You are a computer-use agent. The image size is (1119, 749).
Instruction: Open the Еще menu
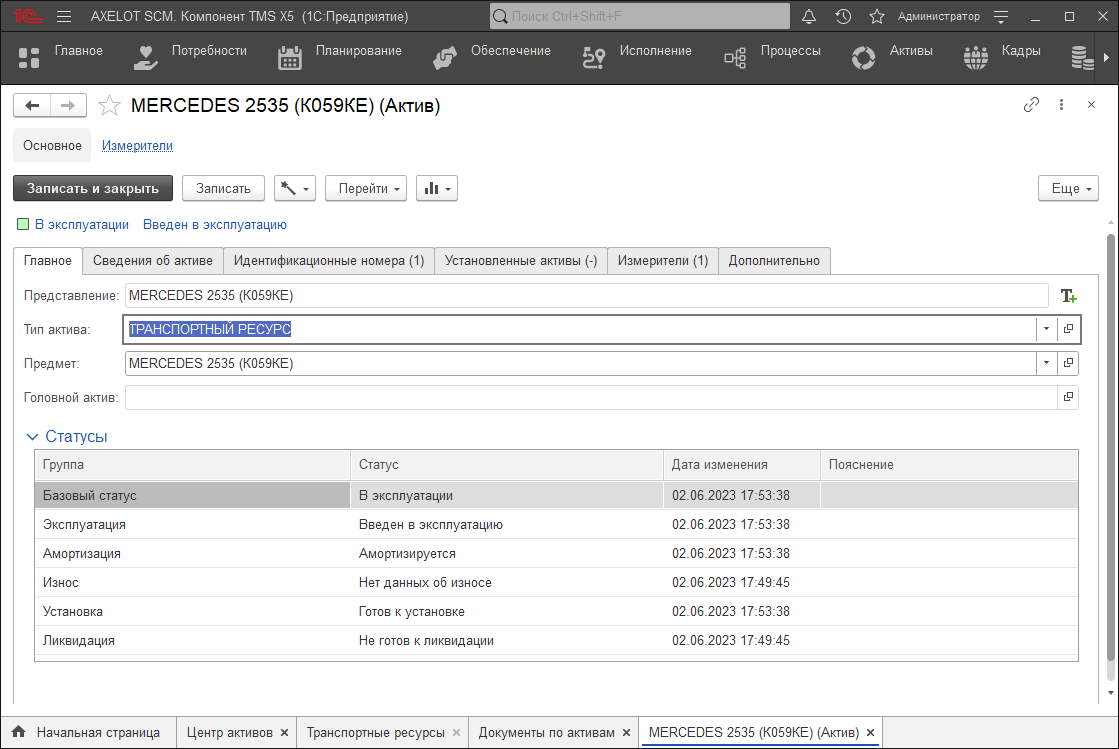[x=1068, y=188]
